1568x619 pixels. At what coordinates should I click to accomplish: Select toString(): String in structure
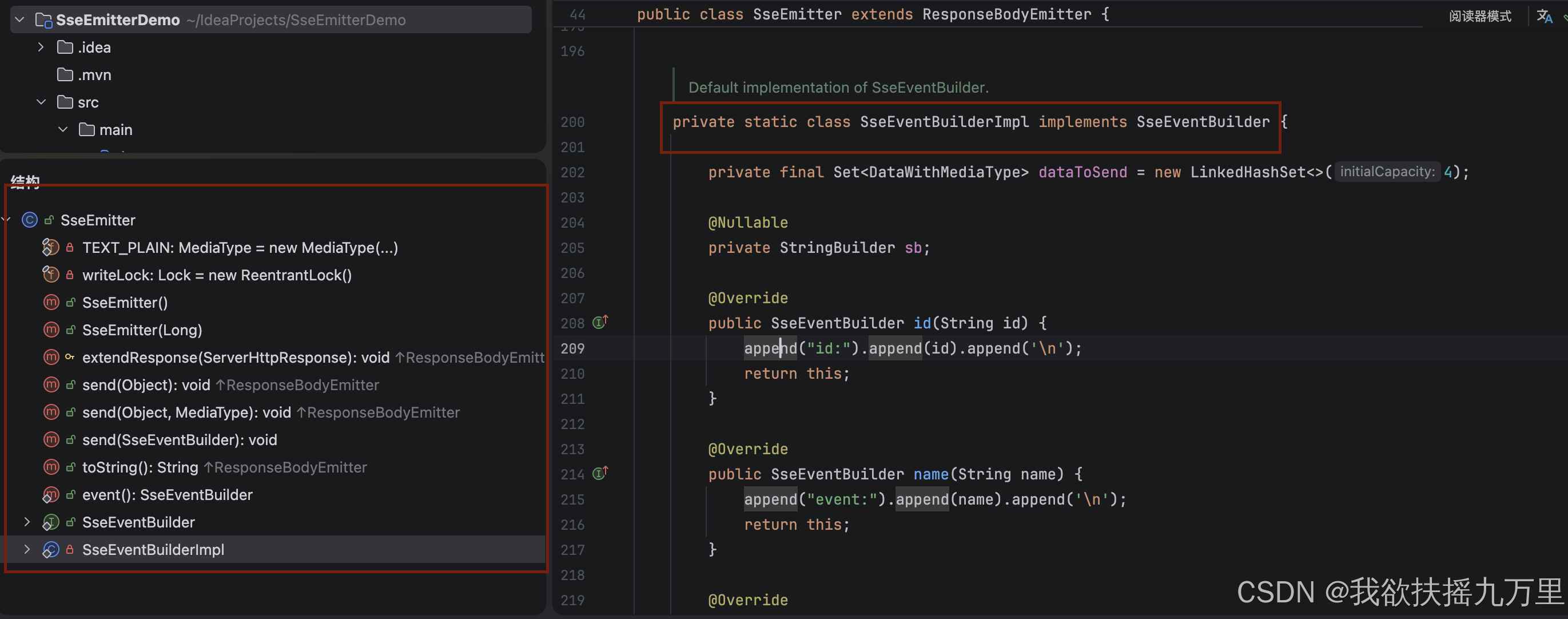[140, 467]
